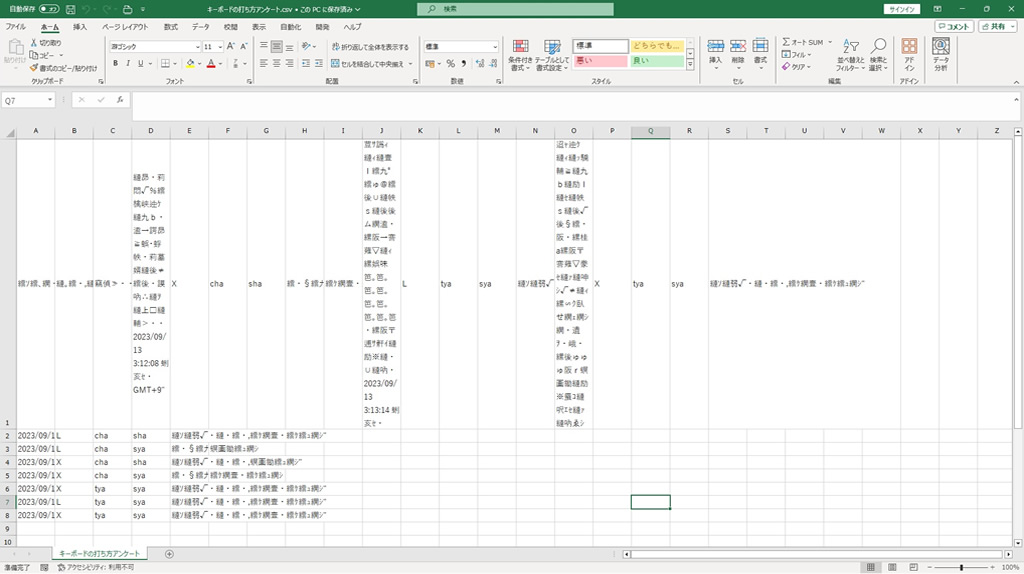Expand the Name Box dropdown arrow
This screenshot has width=1024, height=574.
[50, 100]
